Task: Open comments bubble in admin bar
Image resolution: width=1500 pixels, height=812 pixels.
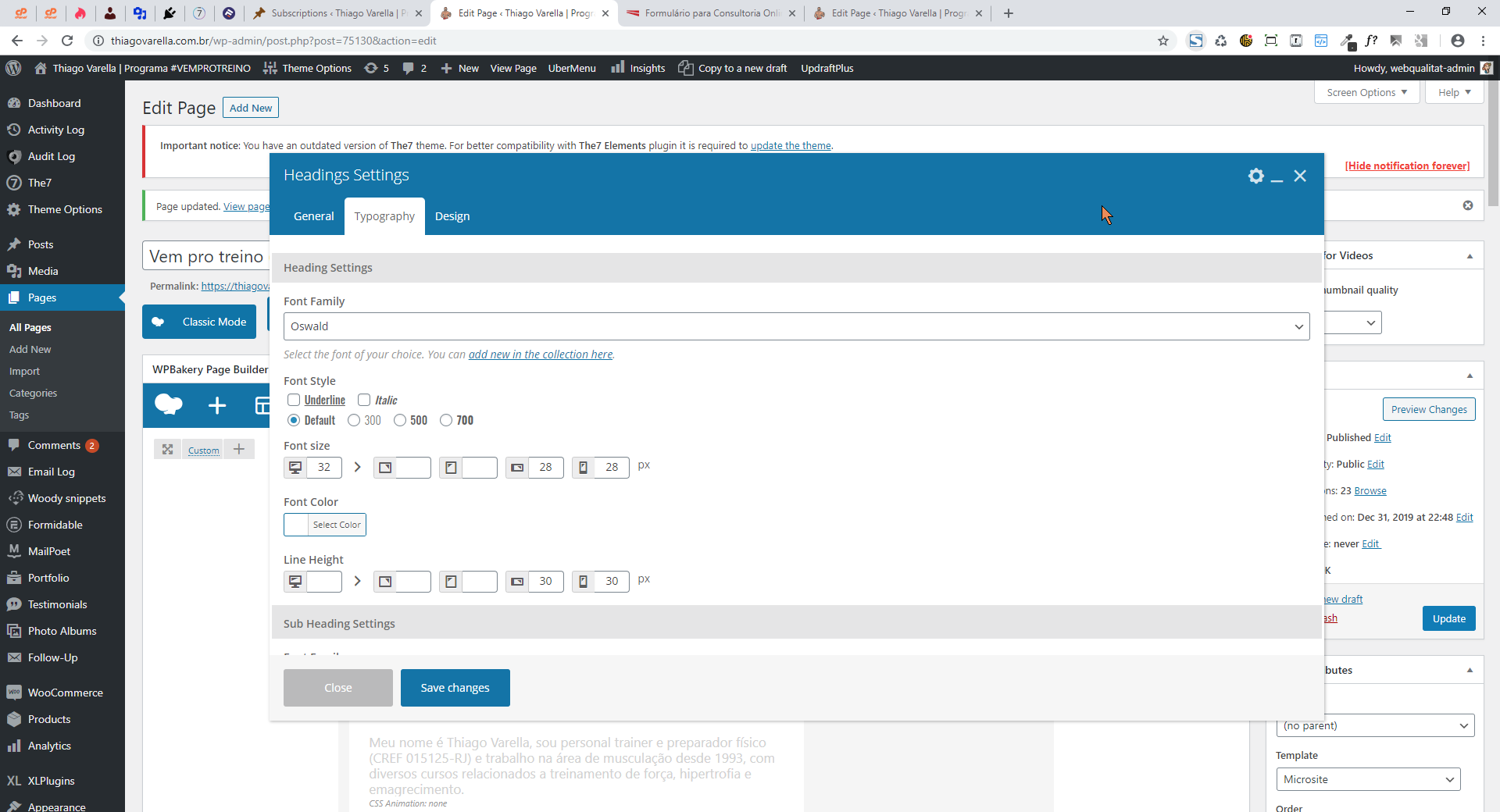Action: point(414,68)
